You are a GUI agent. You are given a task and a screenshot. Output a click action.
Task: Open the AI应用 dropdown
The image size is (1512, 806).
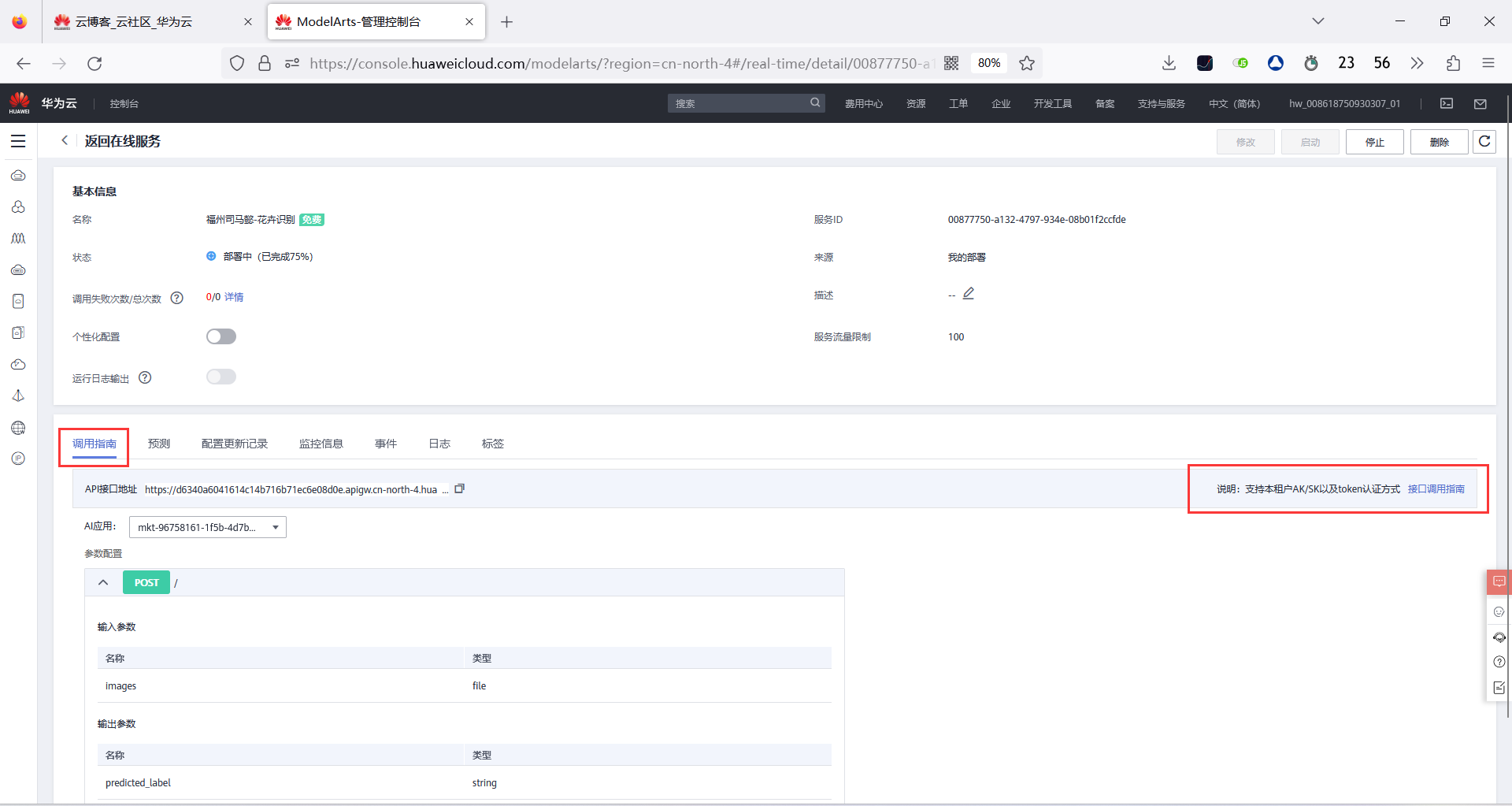click(x=208, y=527)
